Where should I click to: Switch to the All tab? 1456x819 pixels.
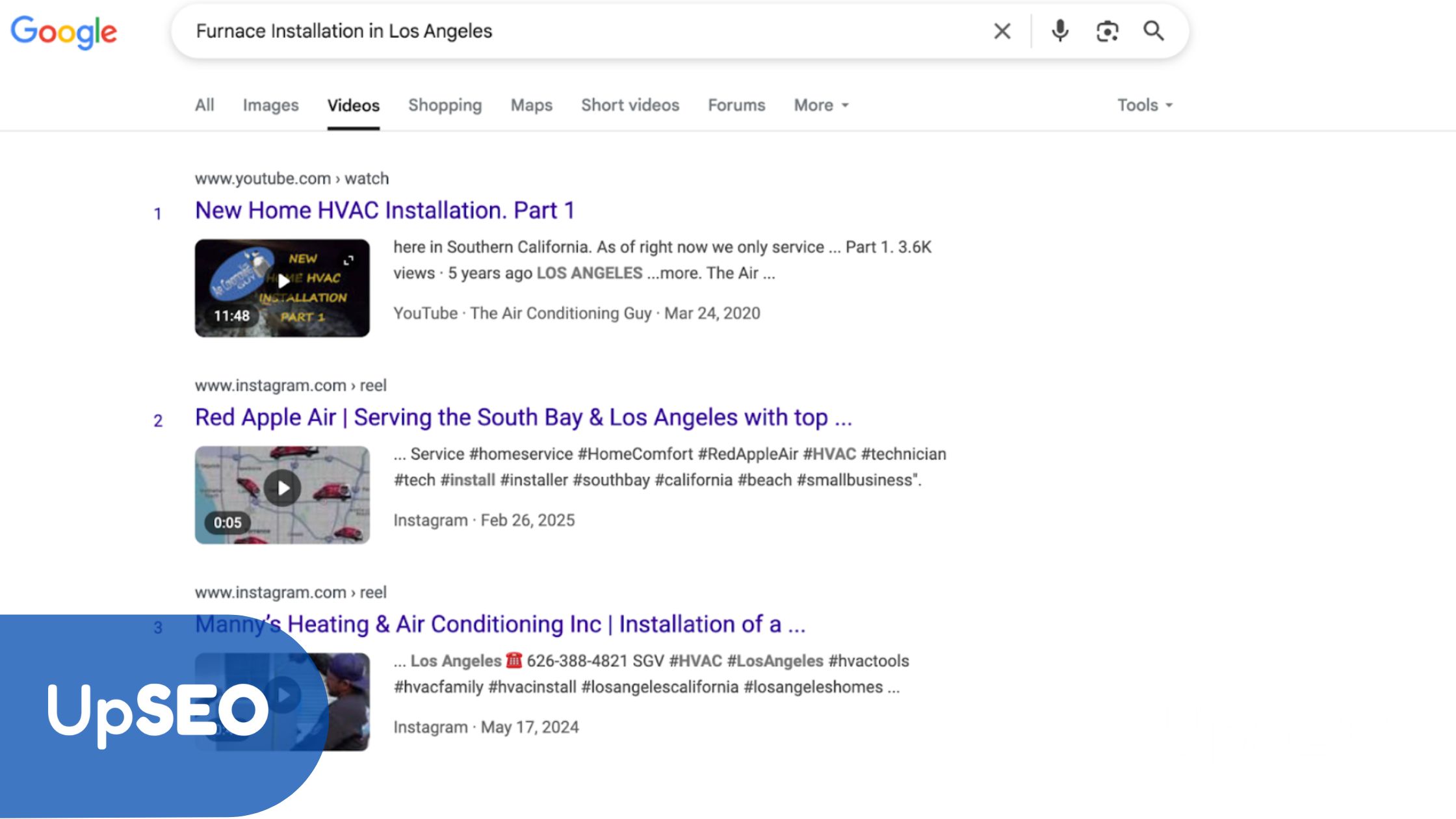[205, 105]
